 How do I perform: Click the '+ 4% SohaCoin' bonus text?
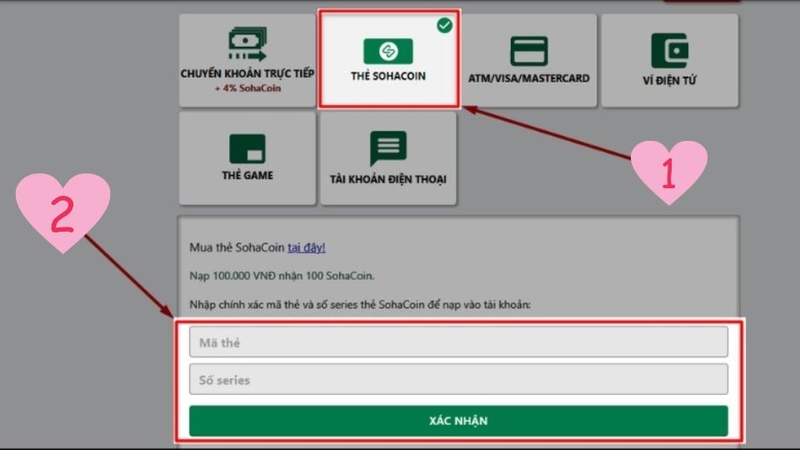pyautogui.click(x=247, y=88)
